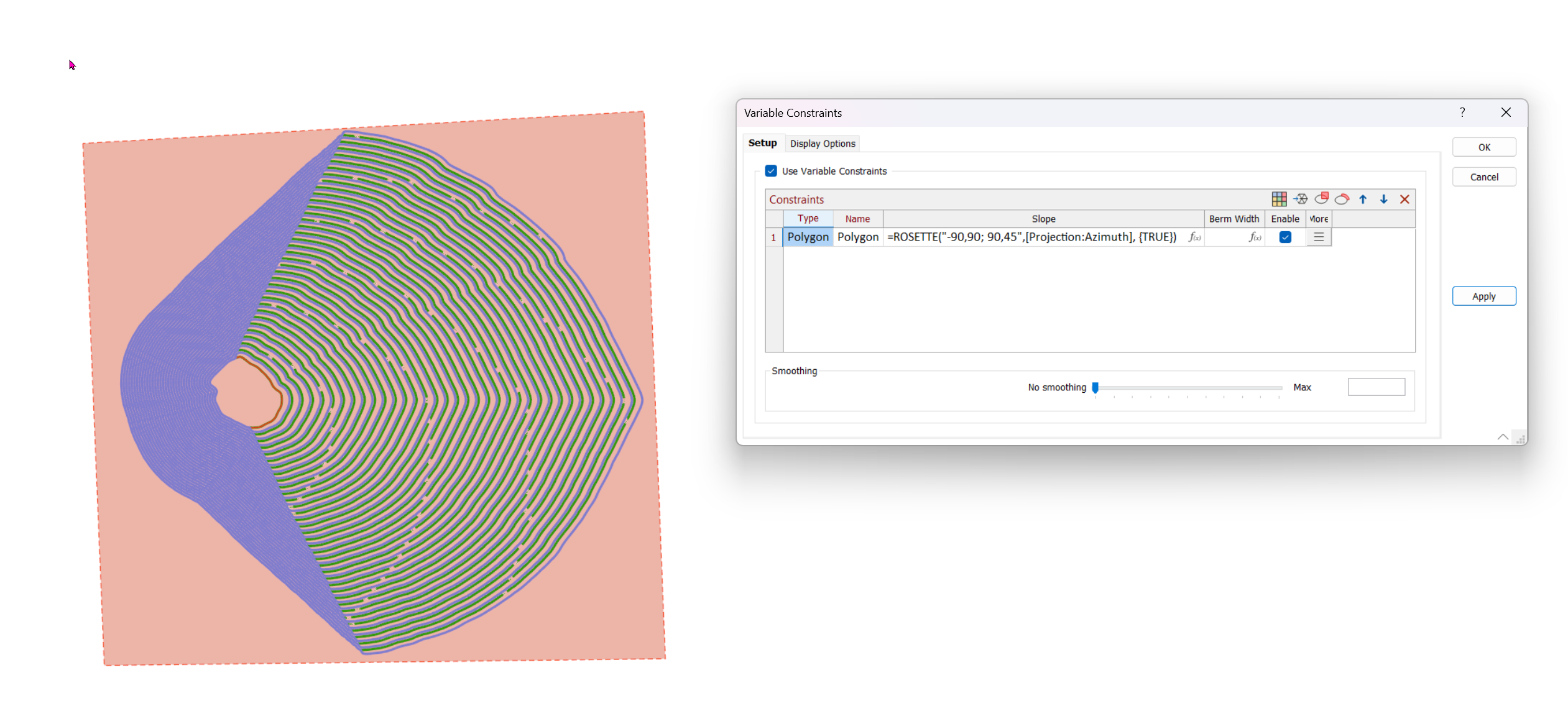
Task: Open Berm Width f(x) expression editor
Action: pos(1255,237)
